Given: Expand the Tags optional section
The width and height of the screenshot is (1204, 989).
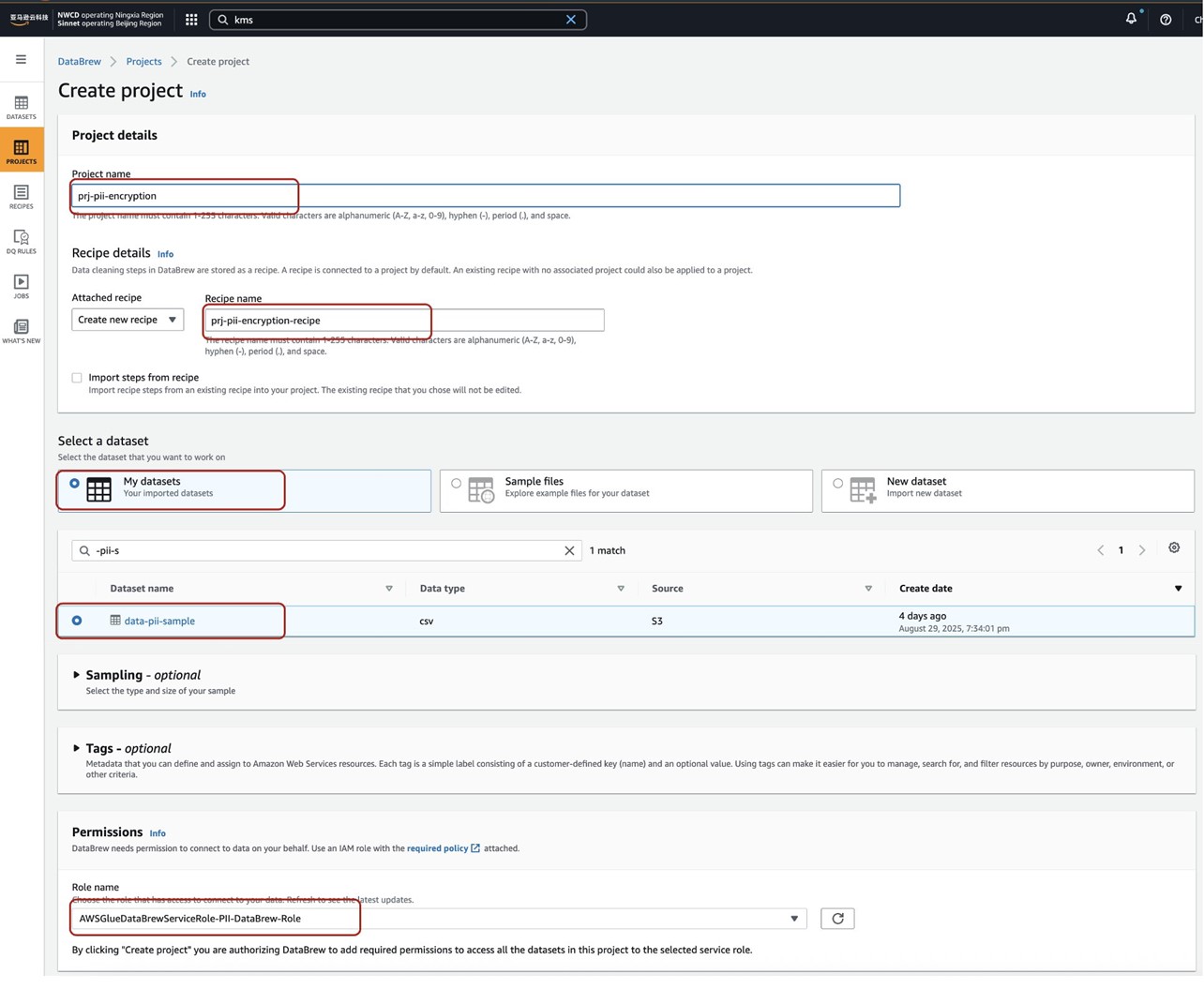Looking at the screenshot, I should pos(76,748).
